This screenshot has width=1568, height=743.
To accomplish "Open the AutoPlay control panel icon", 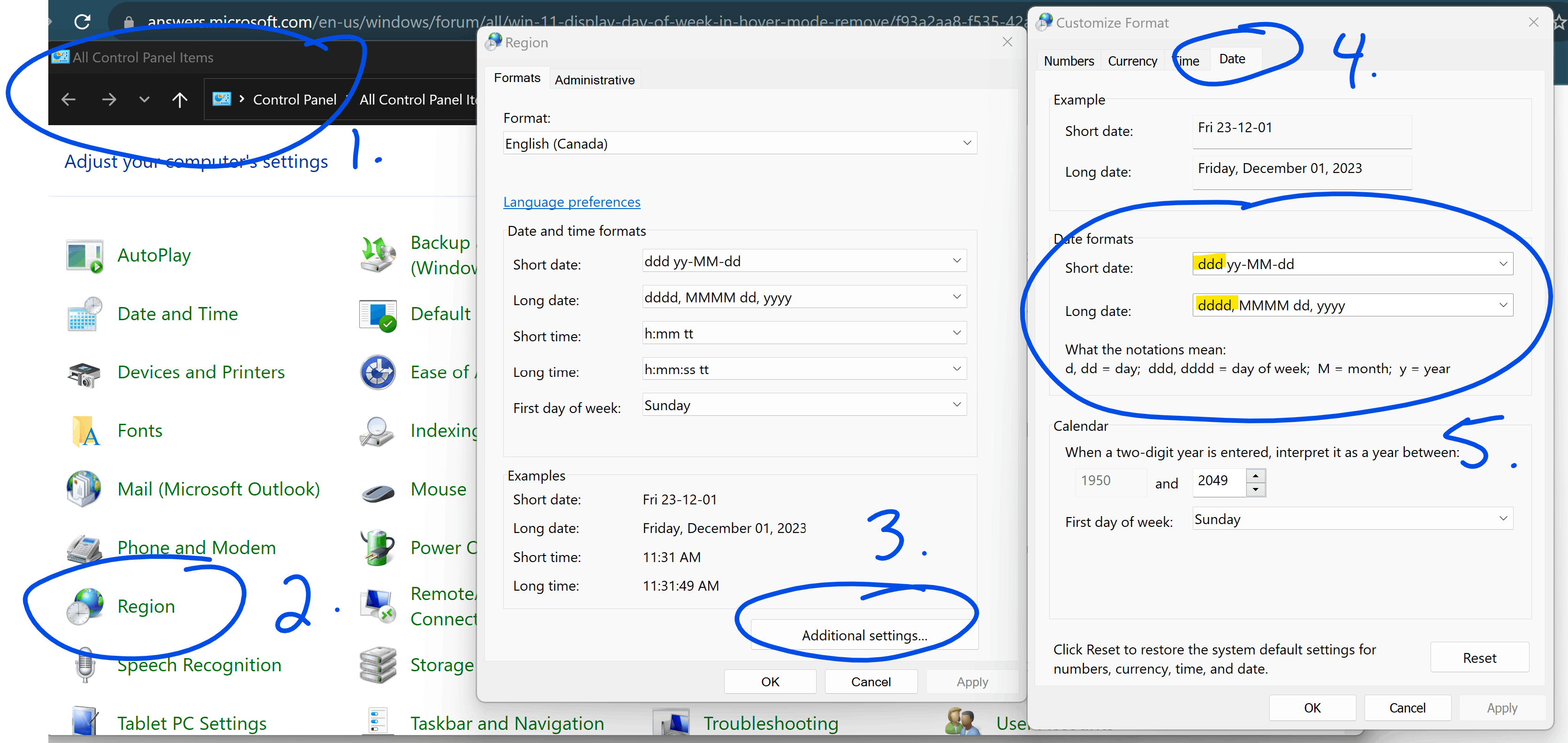I will 84,255.
